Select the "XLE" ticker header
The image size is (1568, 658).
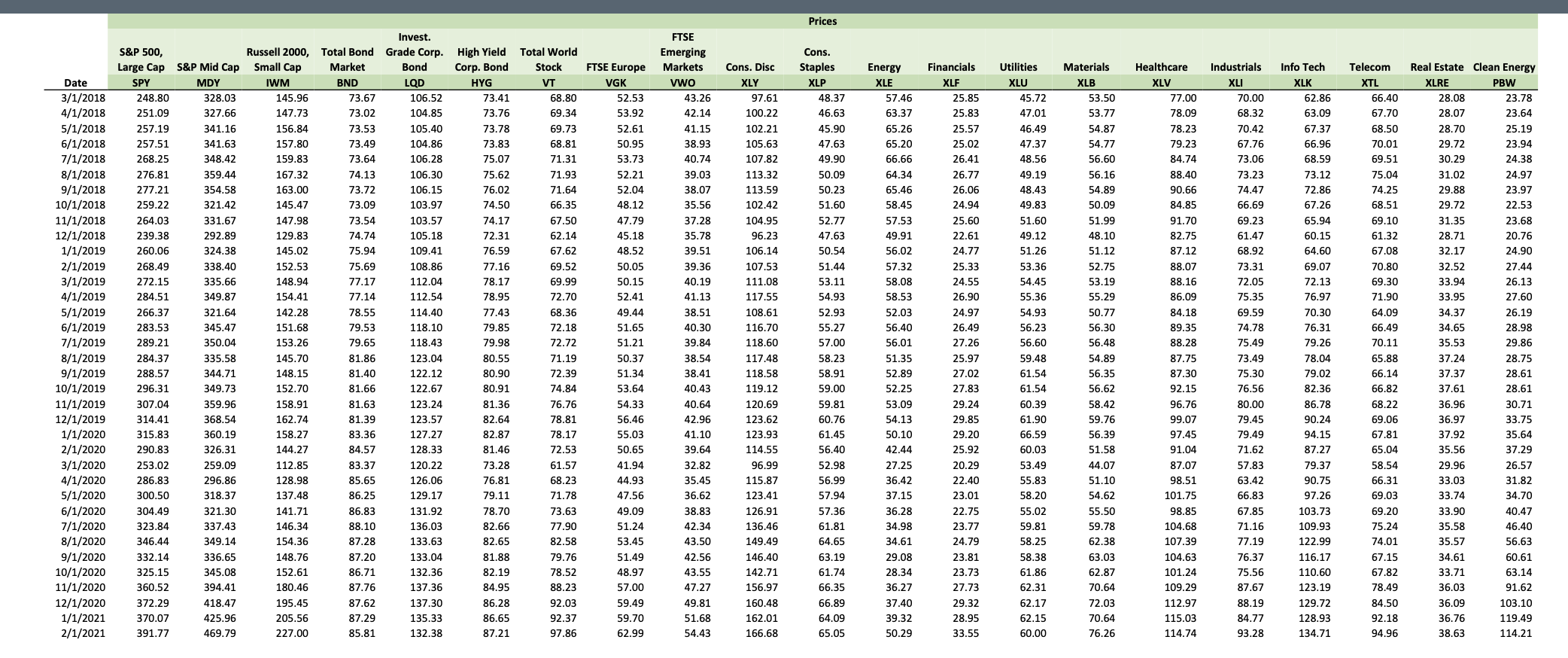(x=884, y=83)
